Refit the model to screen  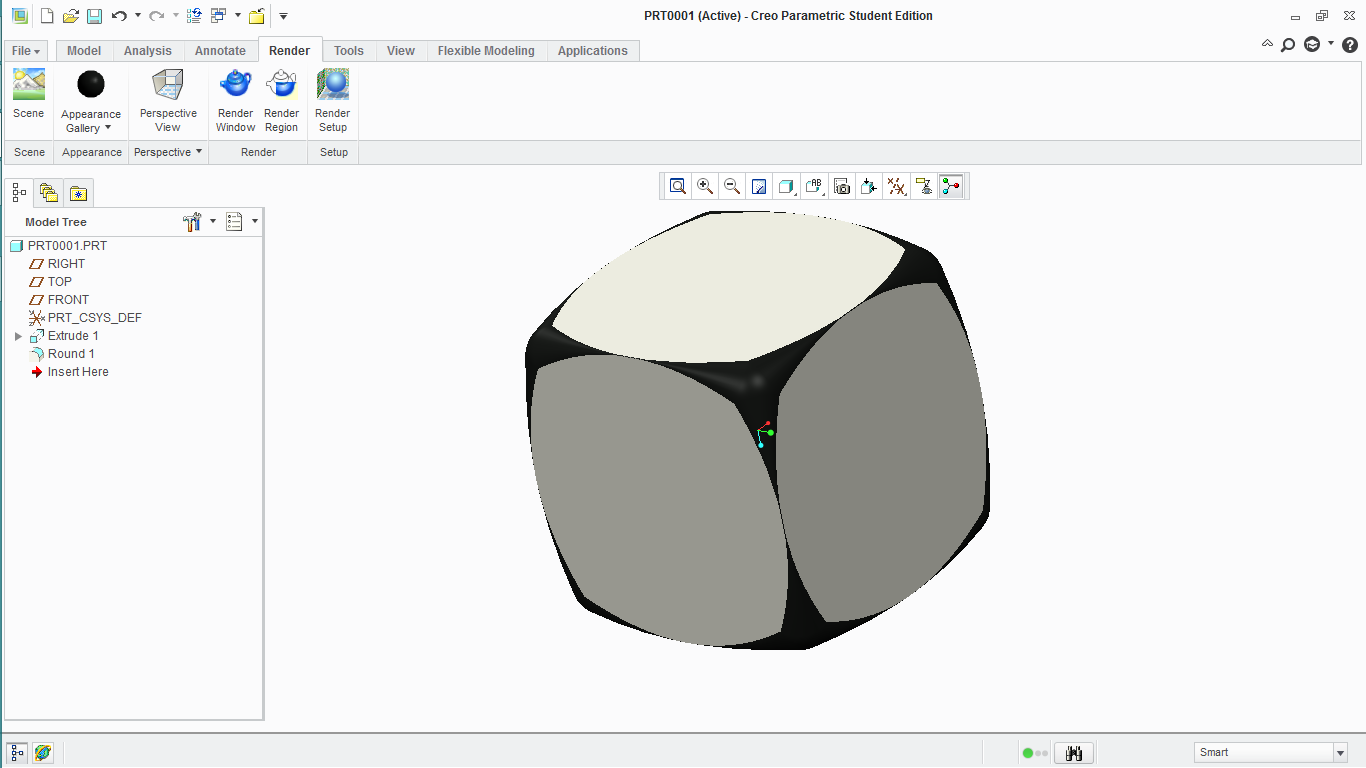pyautogui.click(x=678, y=186)
